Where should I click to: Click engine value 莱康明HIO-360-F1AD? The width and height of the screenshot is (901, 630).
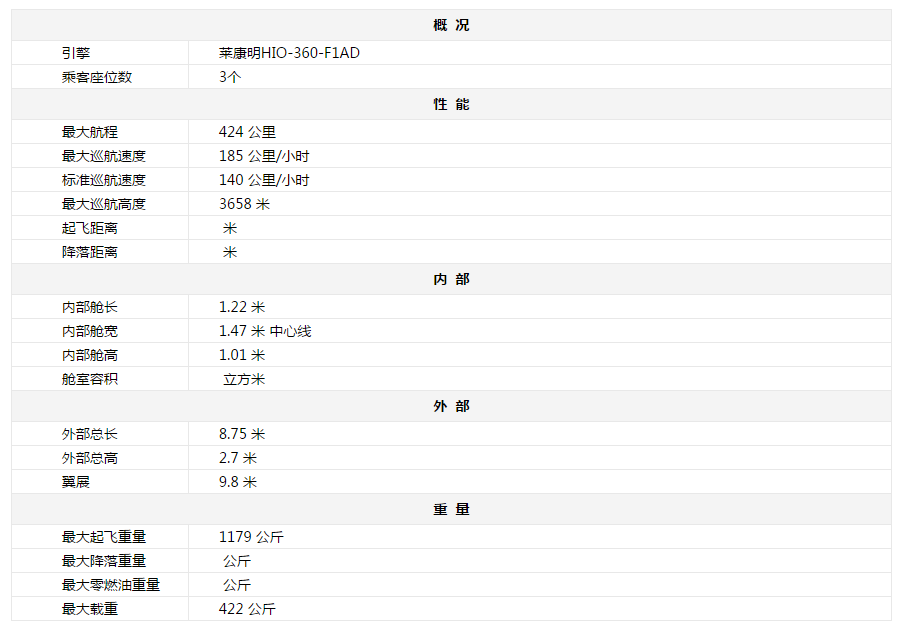tap(289, 53)
